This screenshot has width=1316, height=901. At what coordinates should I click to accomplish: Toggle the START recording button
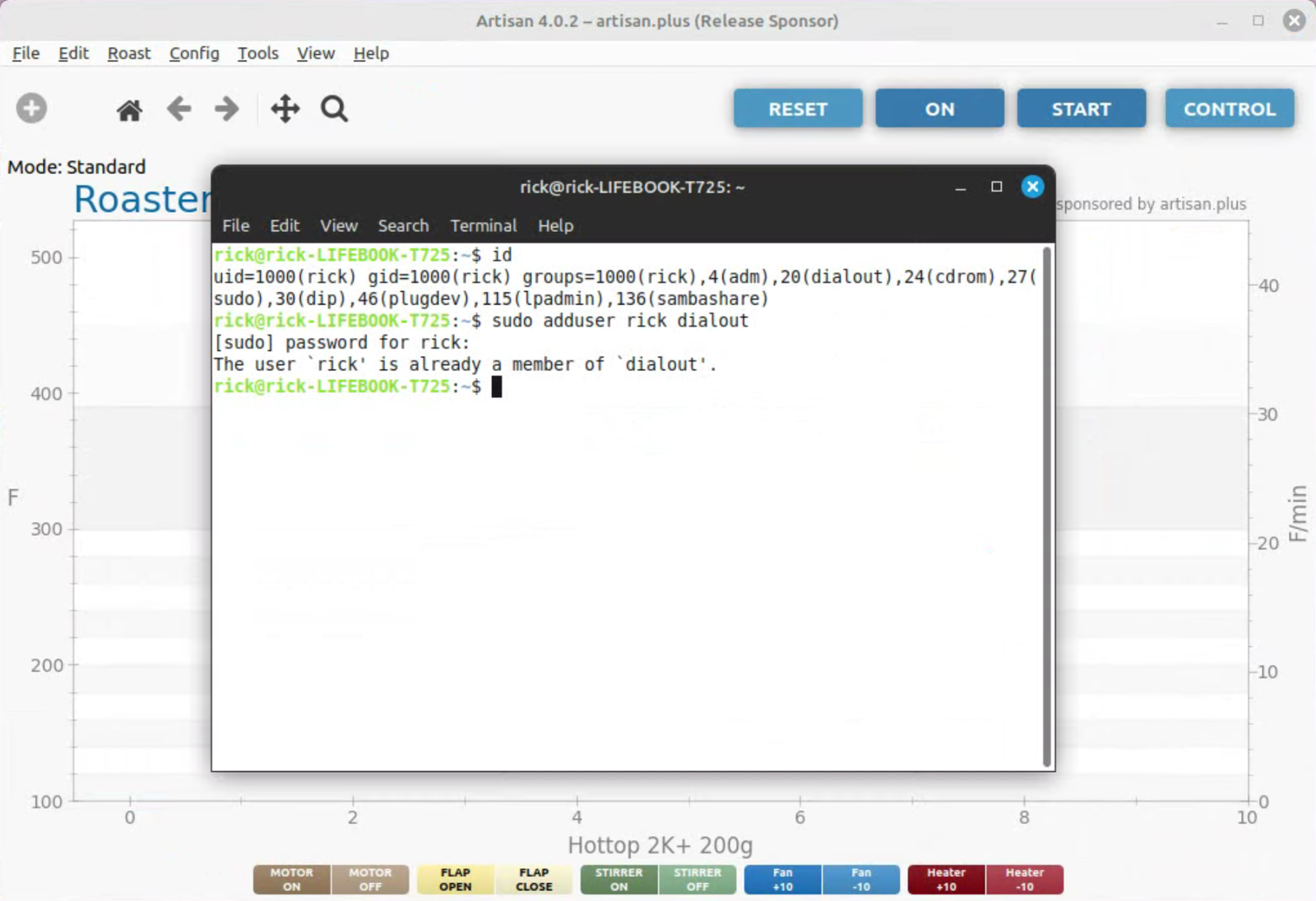1081,109
